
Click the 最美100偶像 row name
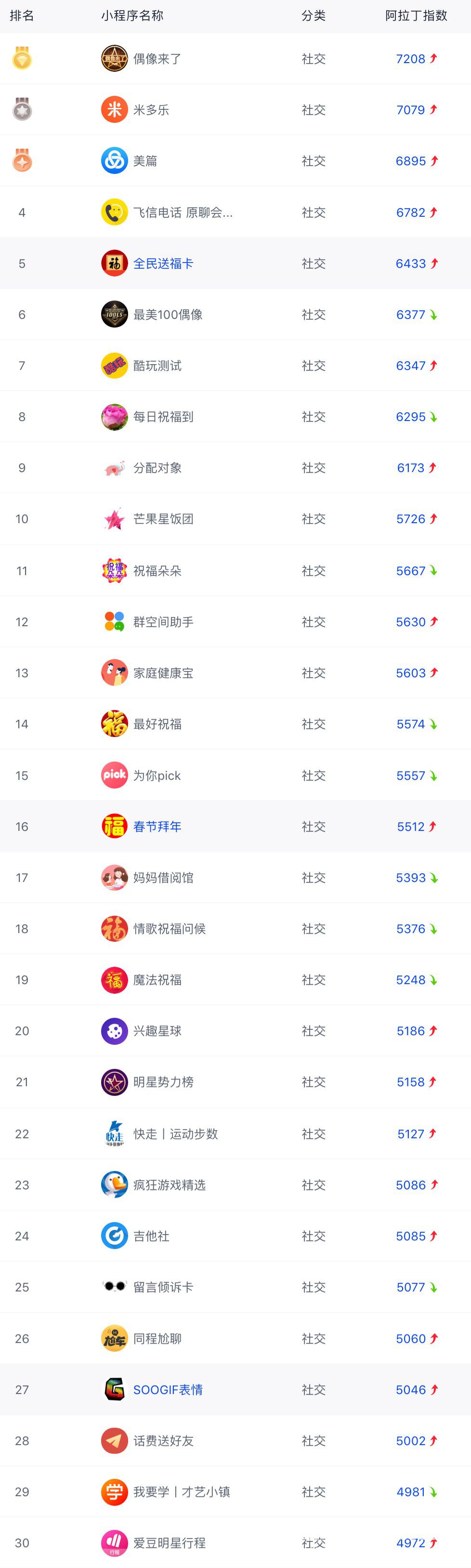(x=168, y=315)
